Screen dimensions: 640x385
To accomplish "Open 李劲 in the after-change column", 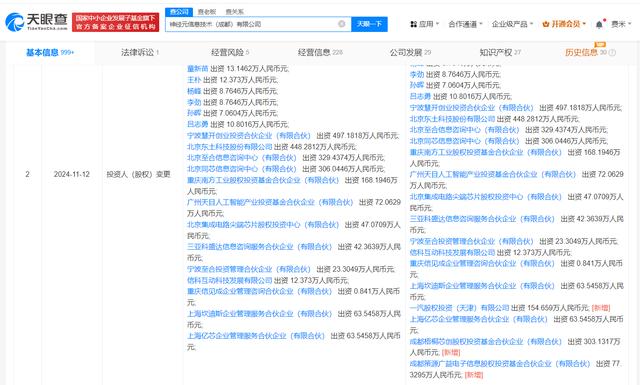I will 417,74.
